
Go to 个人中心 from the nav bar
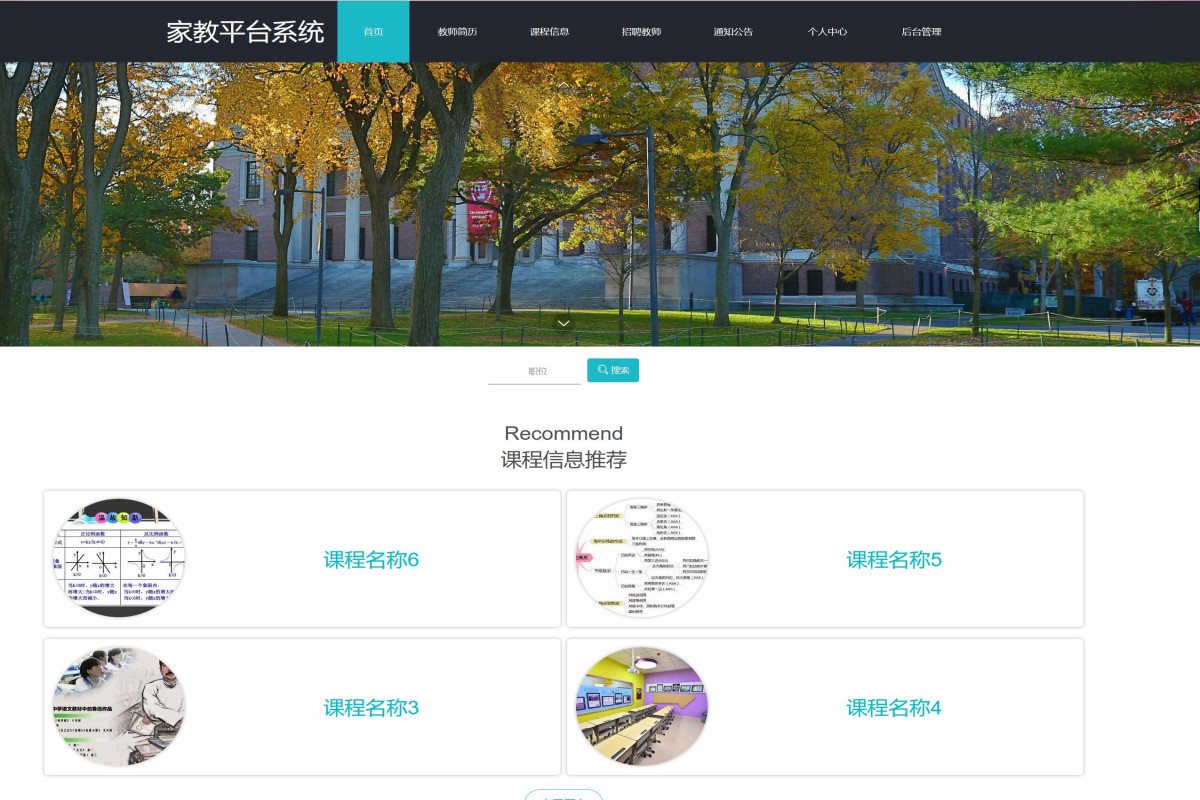point(827,31)
